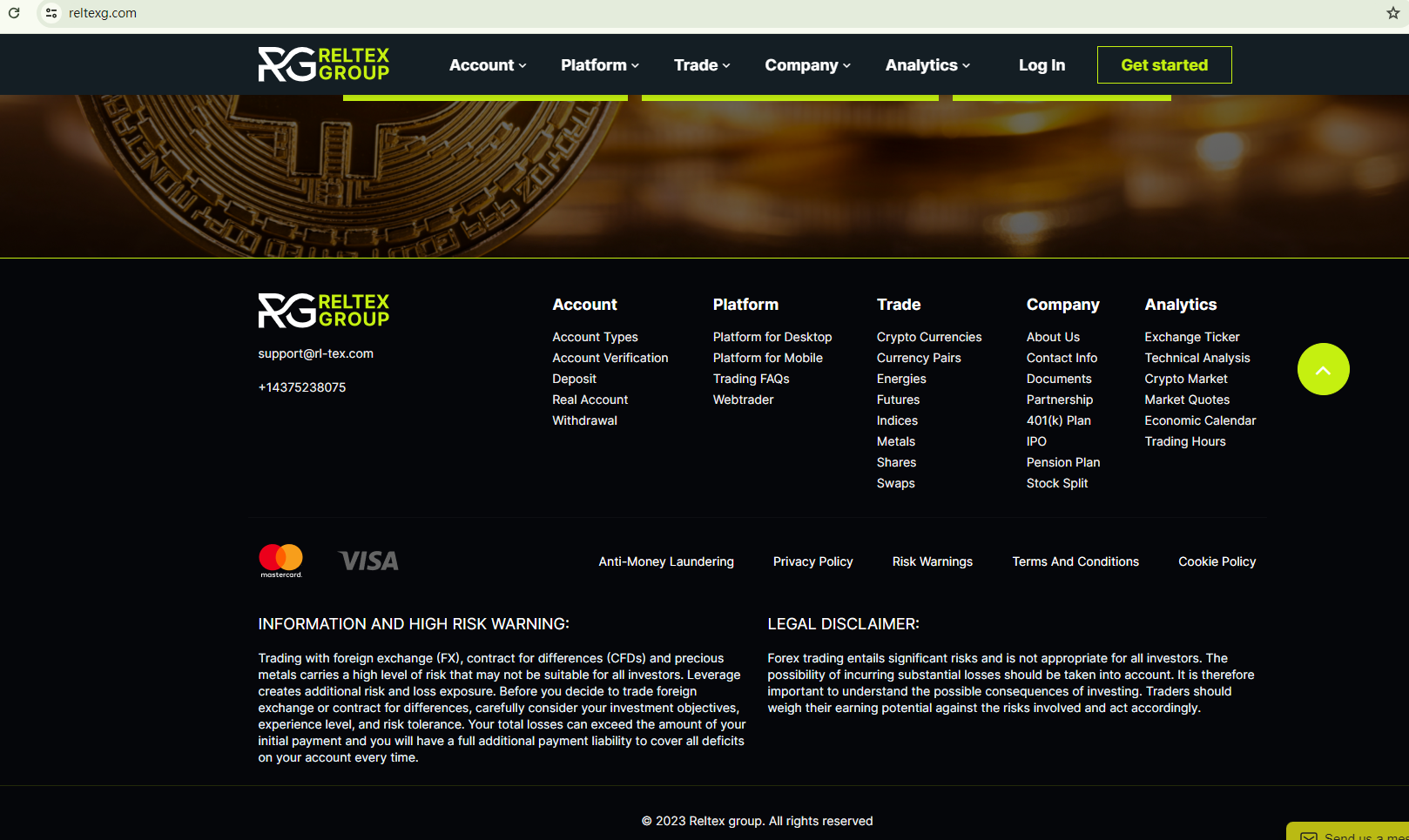Open the Trade menu in top navigation
1409x840 pixels.
[x=702, y=65]
